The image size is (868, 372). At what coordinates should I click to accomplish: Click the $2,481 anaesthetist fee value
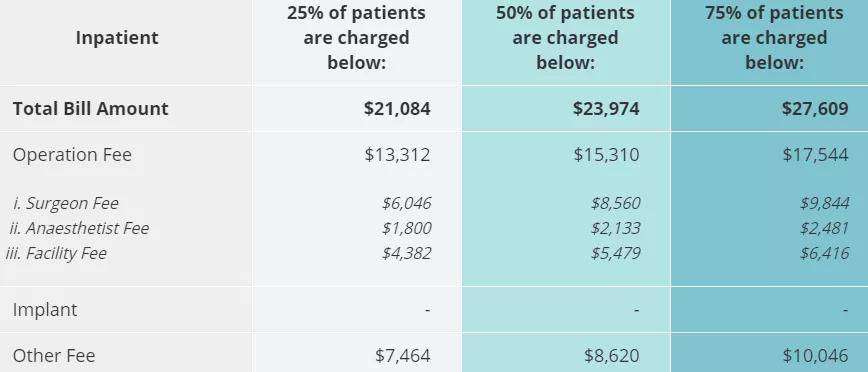824,228
